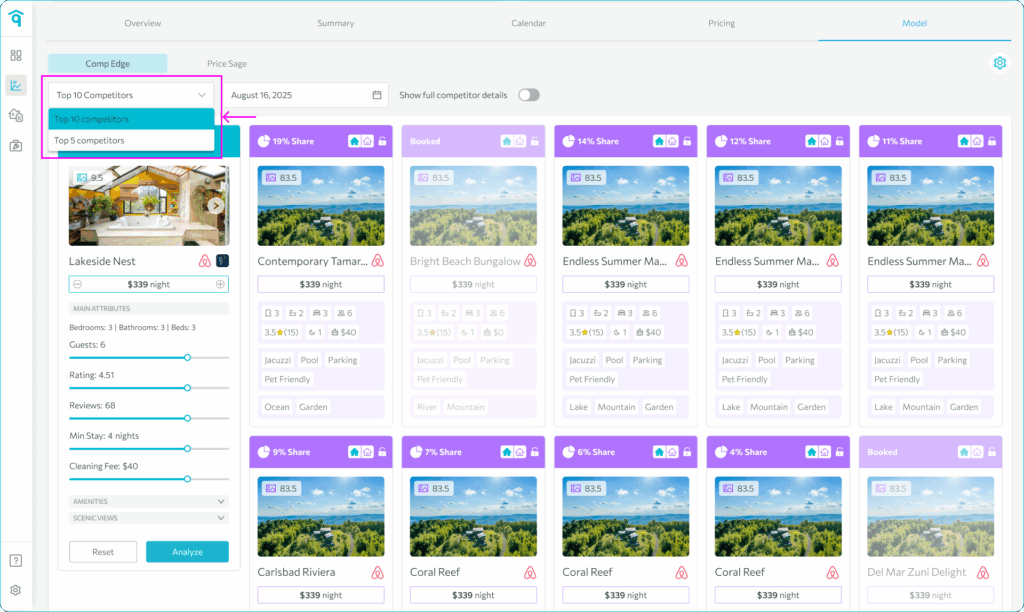Viewport: 1024px width, 612px height.
Task: Open the dashboard grid icon in sidebar
Action: point(16,56)
